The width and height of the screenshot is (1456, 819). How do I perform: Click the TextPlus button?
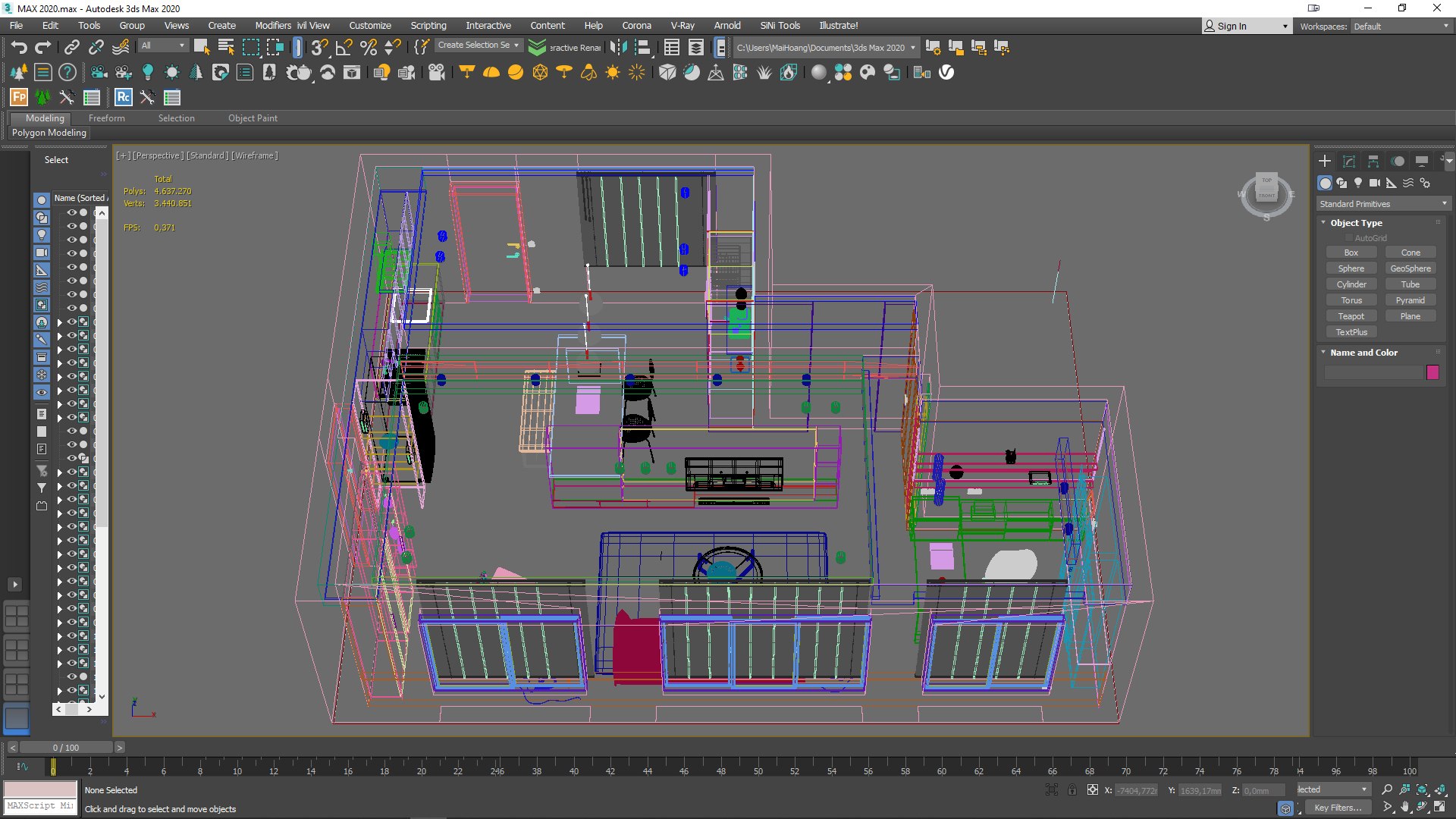[x=1351, y=332]
